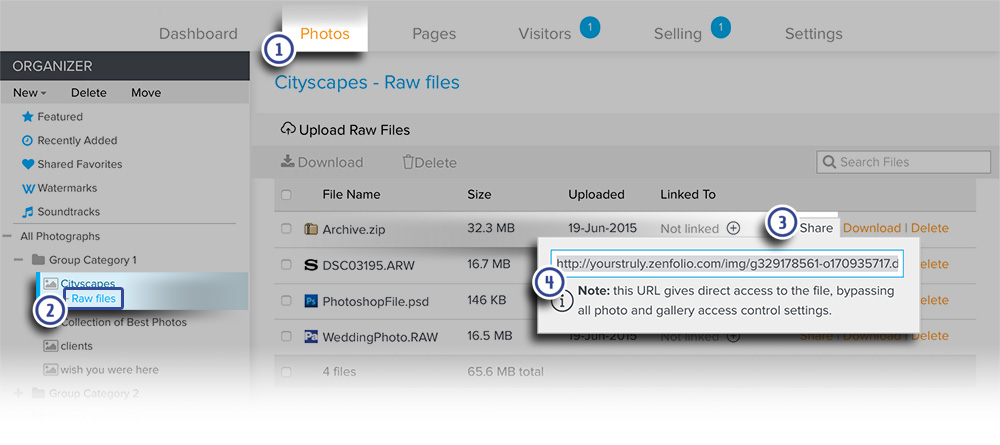Screen dimensions: 1000x445
Task: Click the Recently Added clock icon
Action: [x=27, y=140]
